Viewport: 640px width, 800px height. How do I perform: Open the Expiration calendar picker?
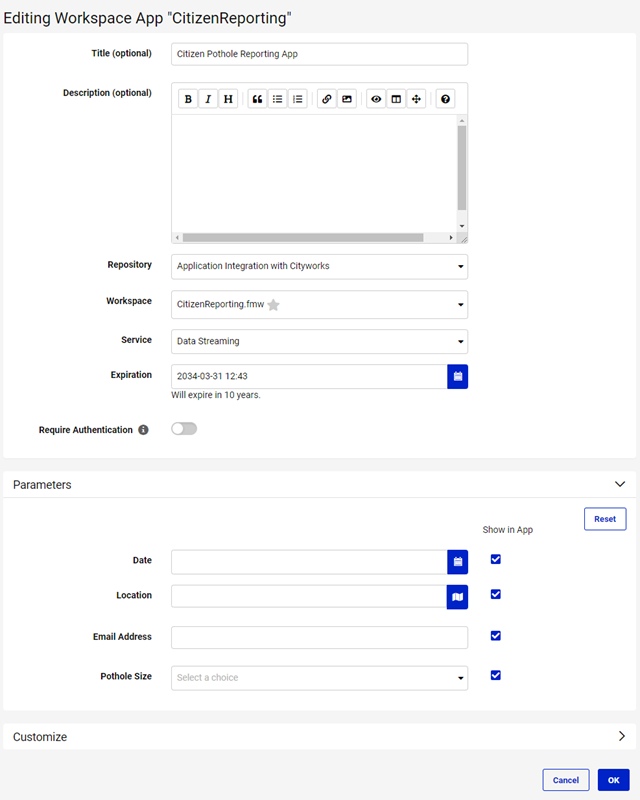coord(458,377)
